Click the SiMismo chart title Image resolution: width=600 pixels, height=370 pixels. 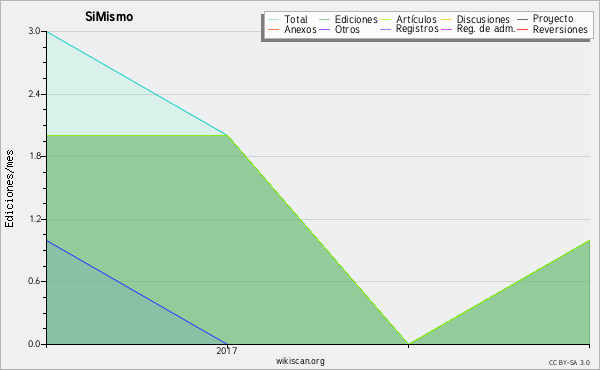pyautogui.click(x=109, y=17)
